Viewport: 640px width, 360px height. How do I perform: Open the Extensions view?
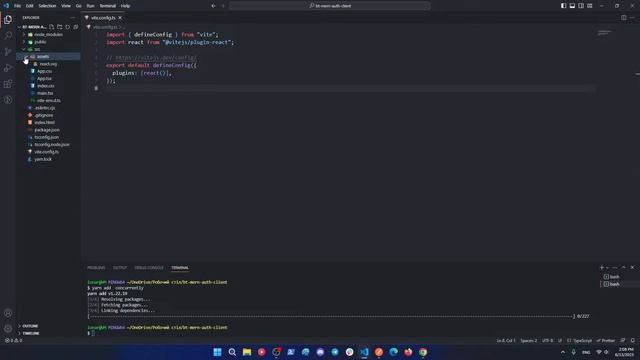(8, 84)
